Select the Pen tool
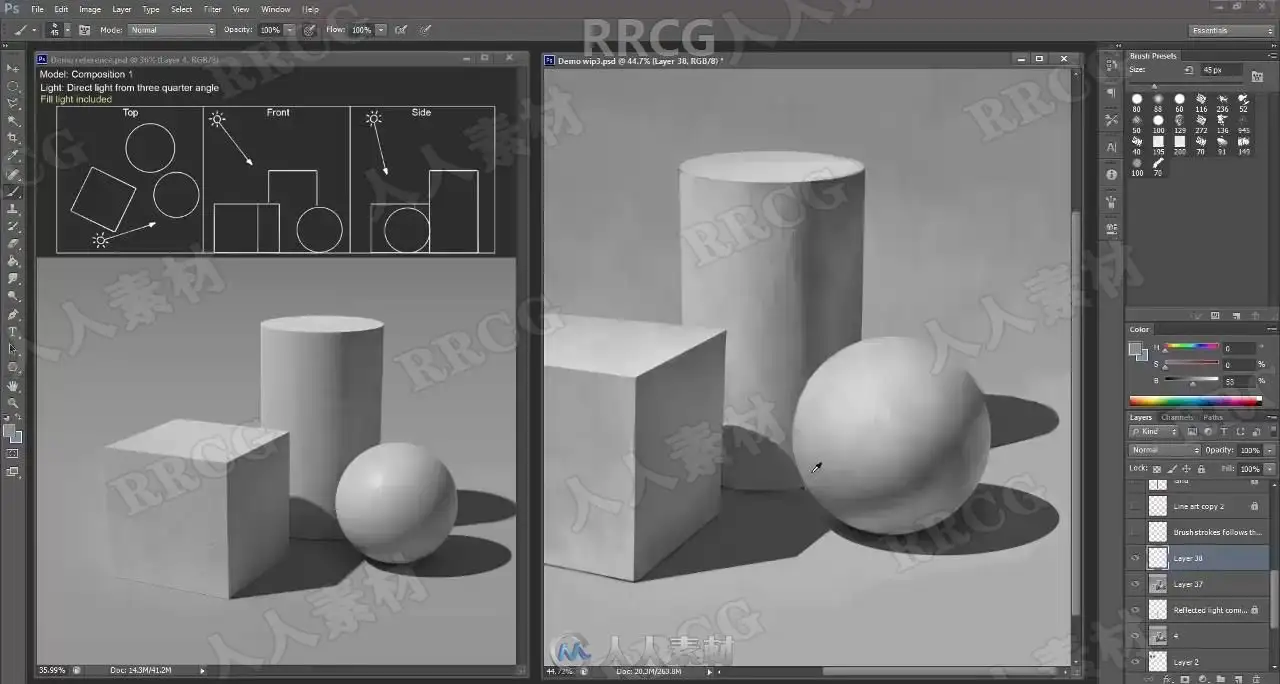This screenshot has width=1280, height=684. (x=13, y=314)
